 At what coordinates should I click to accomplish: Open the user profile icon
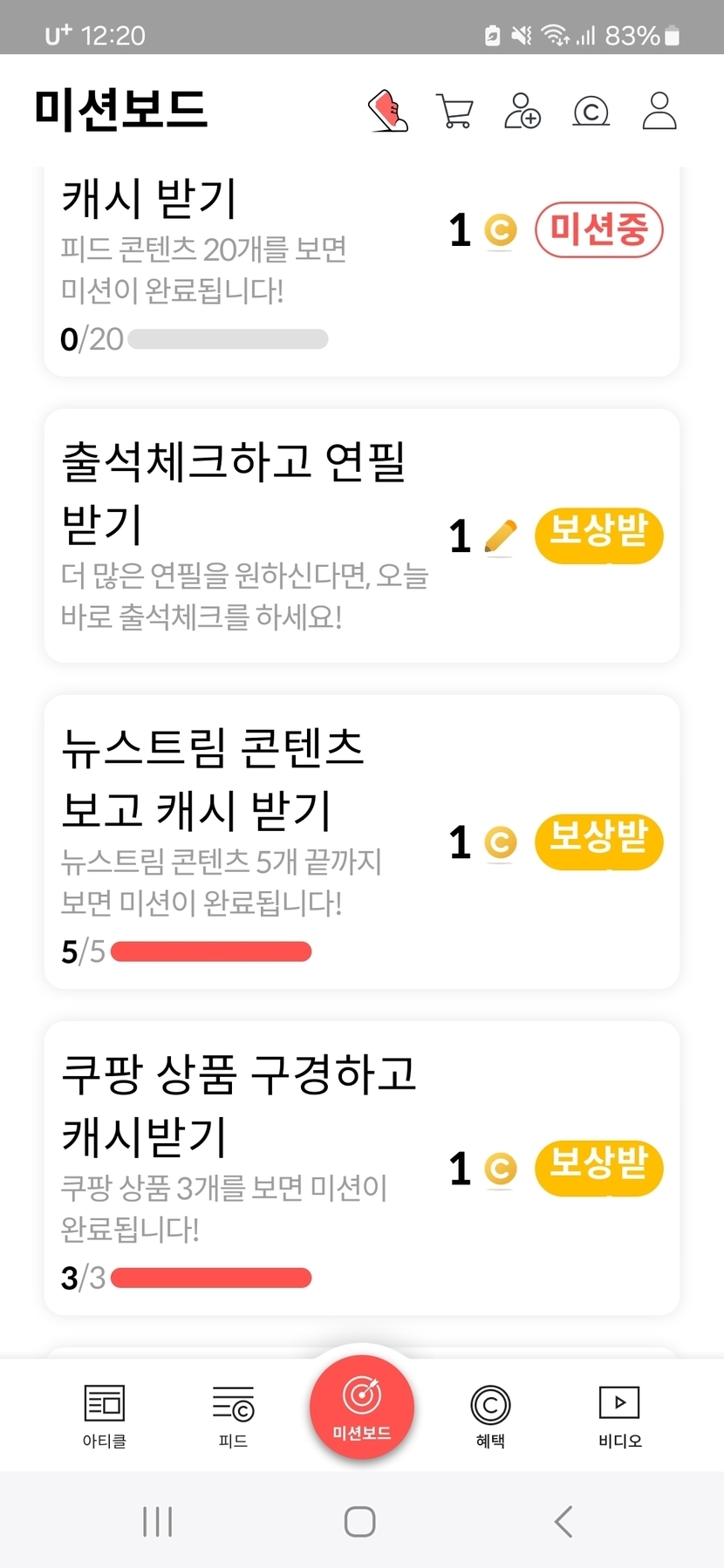(659, 111)
